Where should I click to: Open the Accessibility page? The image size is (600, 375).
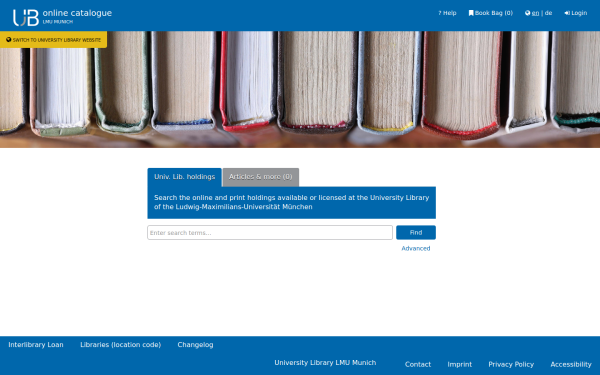coord(571,365)
